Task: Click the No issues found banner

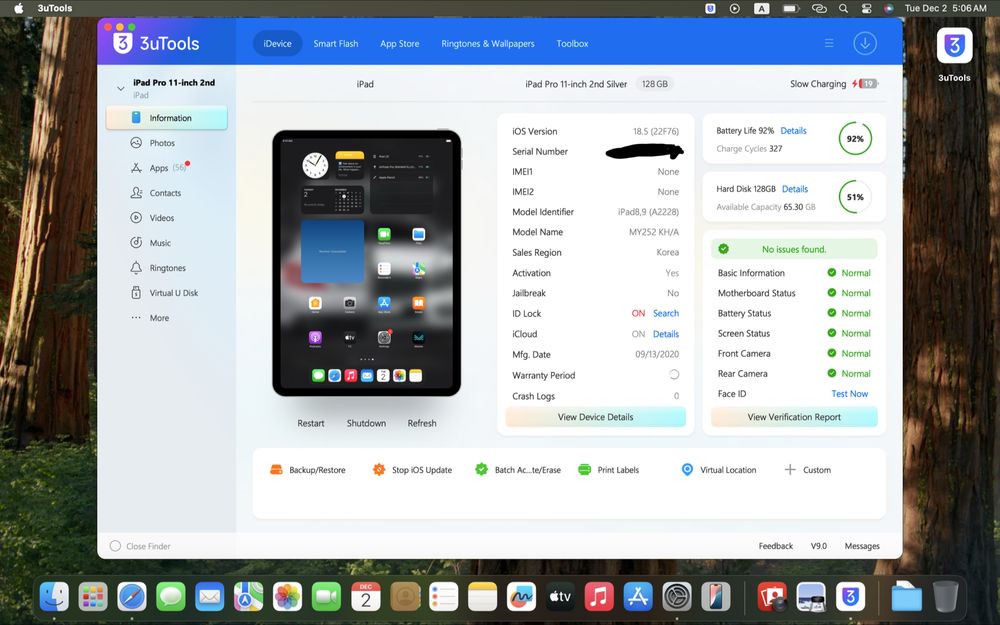Action: 794,249
